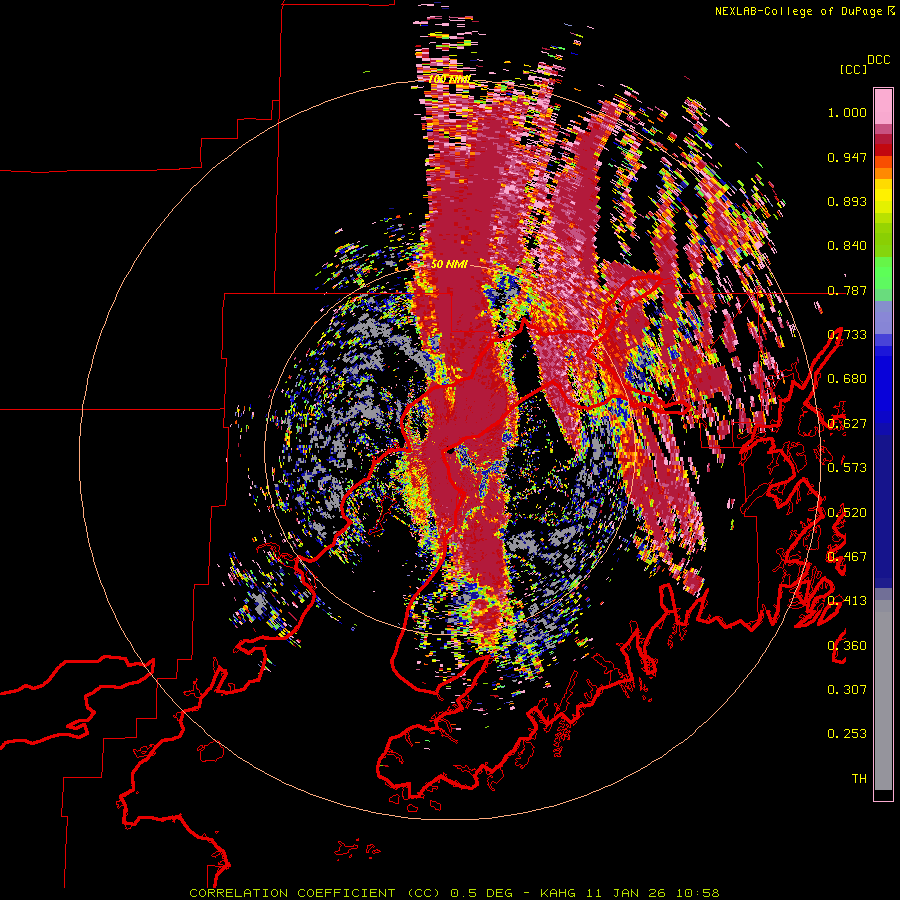Pick the gray band of the color scale
This screenshot has width=900, height=900.
click(x=883, y=695)
